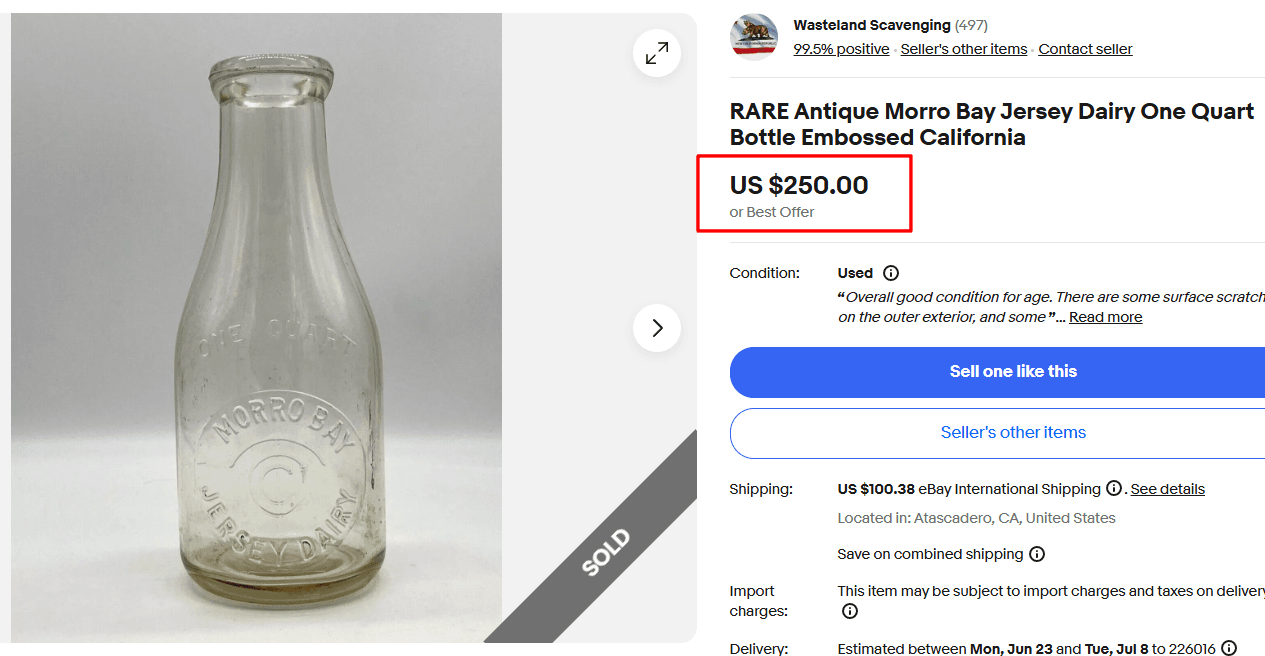Click the Sell one like this button
This screenshot has height=656, width=1265.
click(1012, 371)
